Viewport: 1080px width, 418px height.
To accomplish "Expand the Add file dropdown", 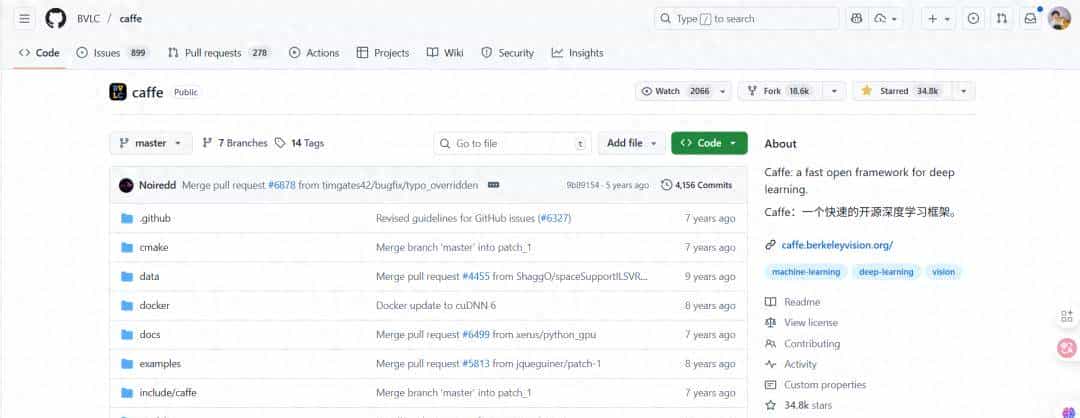I will [632, 143].
